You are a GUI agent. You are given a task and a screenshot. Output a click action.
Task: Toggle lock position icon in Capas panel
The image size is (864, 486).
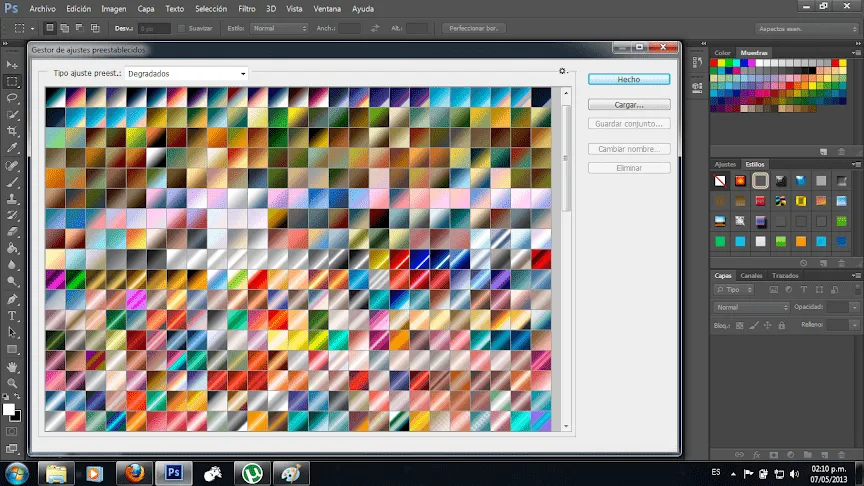[x=768, y=326]
